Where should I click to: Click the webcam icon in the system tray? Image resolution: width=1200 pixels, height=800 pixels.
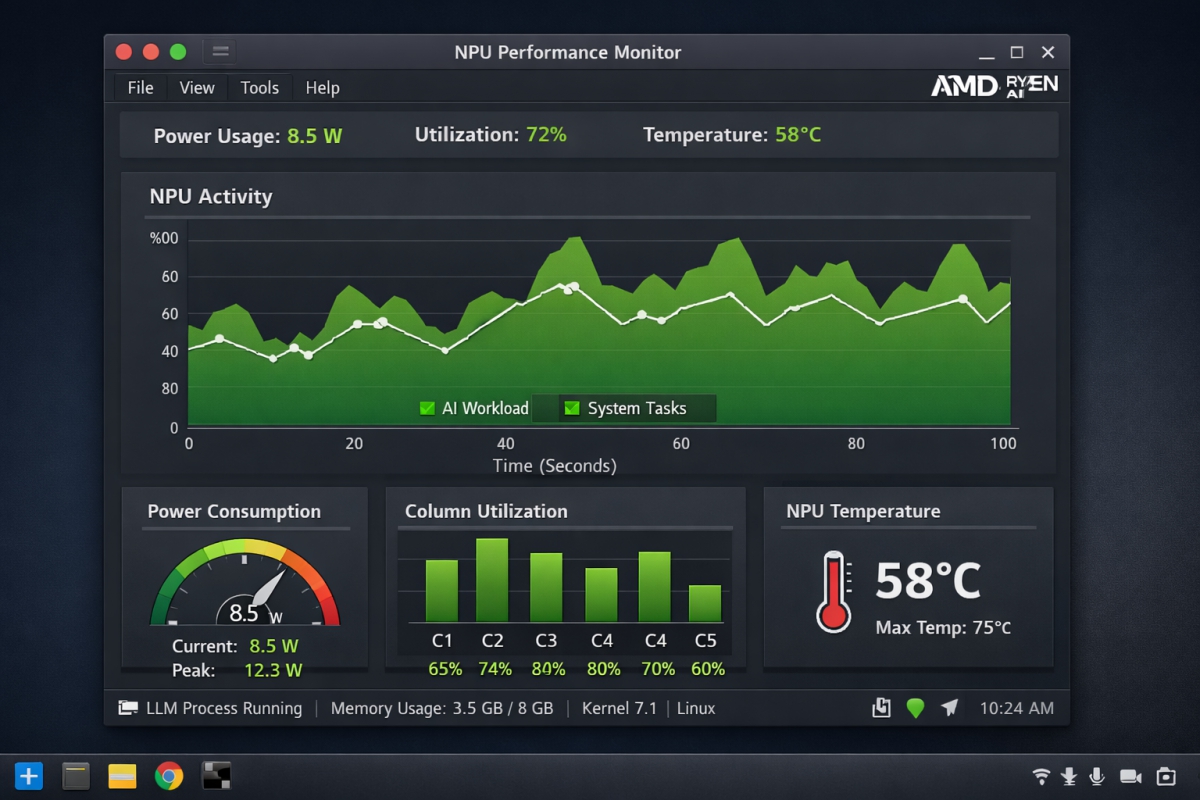(x=1132, y=775)
